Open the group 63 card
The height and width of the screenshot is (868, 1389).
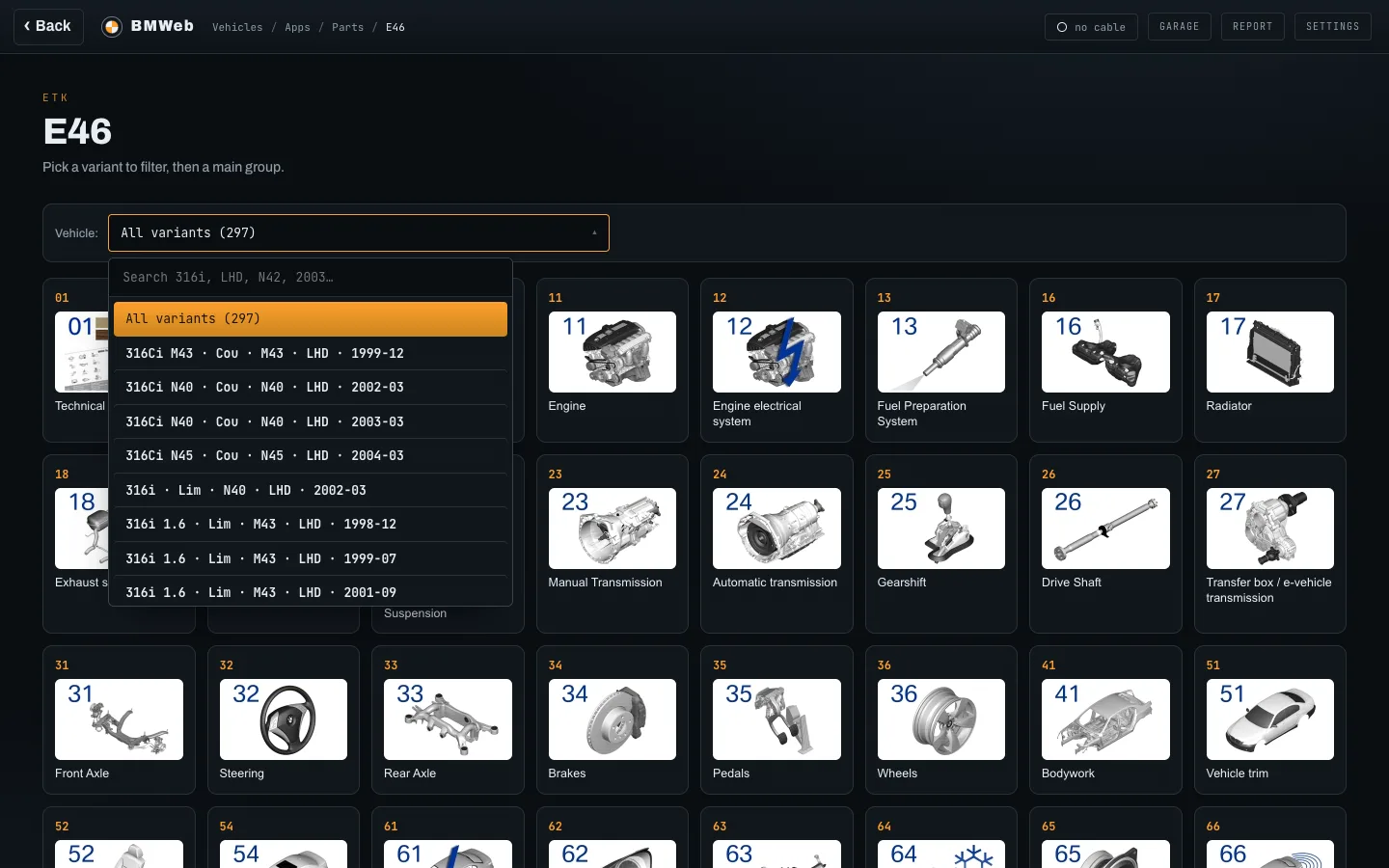point(776,838)
